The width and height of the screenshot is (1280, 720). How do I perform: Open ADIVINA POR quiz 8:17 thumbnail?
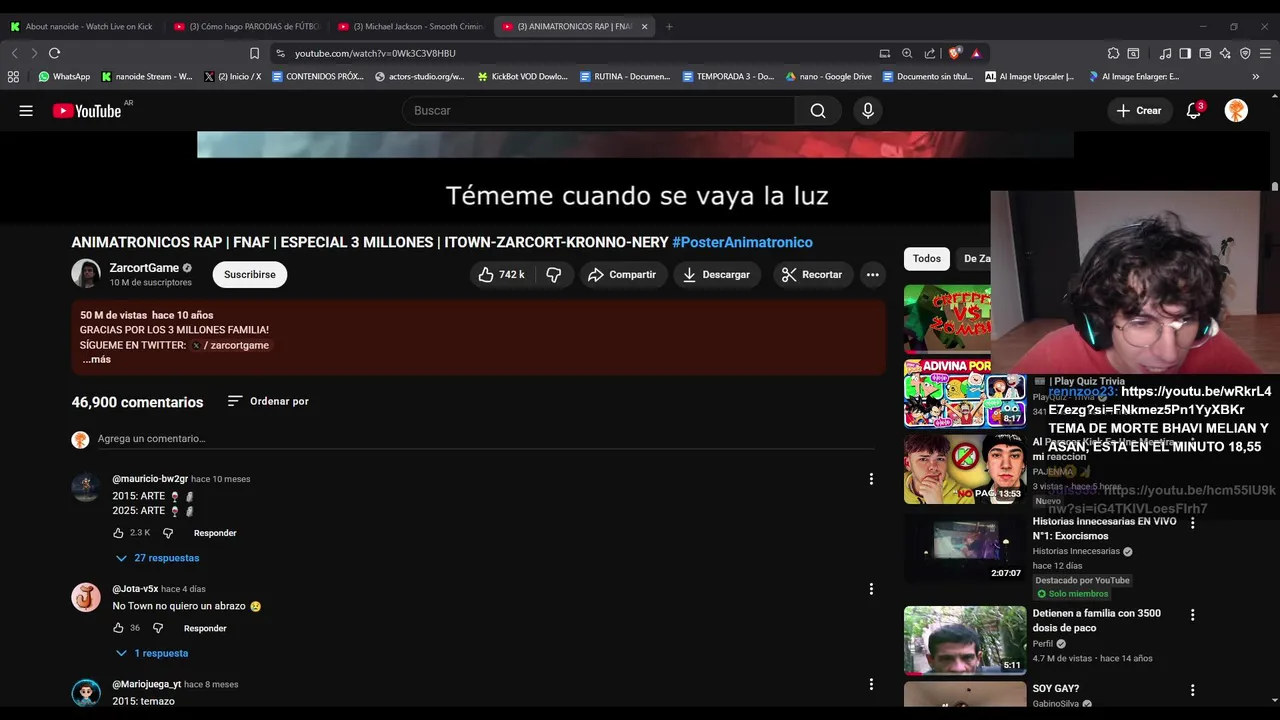point(965,394)
